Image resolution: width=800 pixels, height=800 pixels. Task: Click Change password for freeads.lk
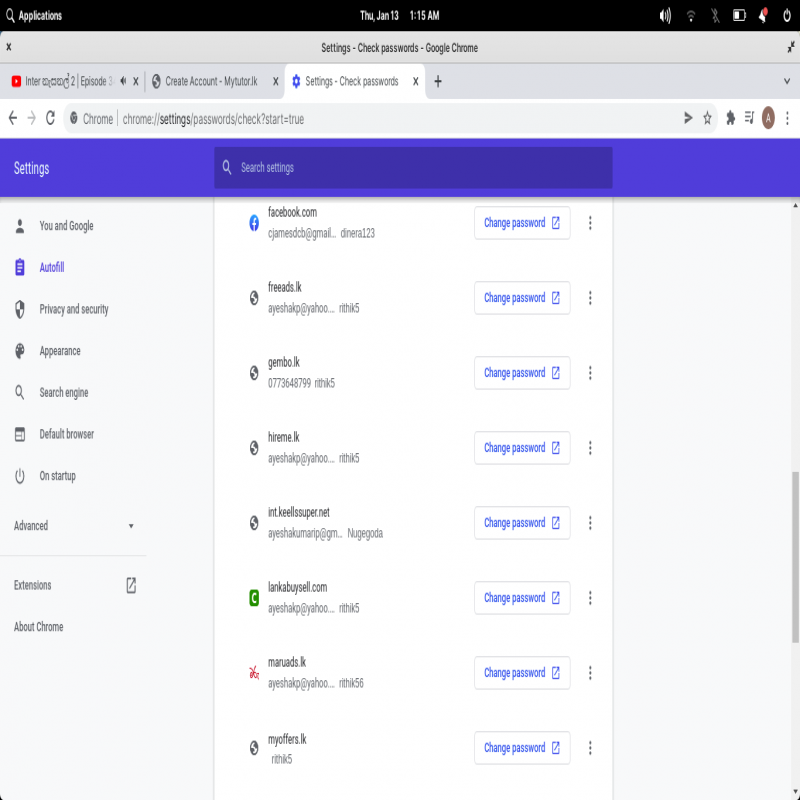tap(522, 298)
